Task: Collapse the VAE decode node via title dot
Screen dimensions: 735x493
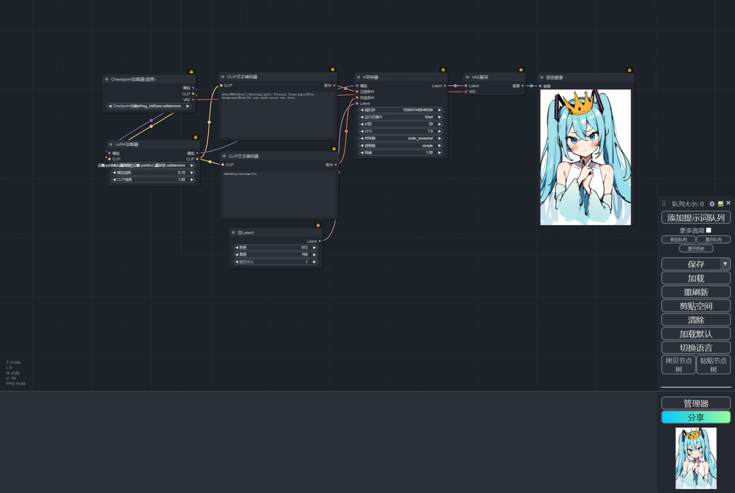Action: pyautogui.click(x=467, y=77)
